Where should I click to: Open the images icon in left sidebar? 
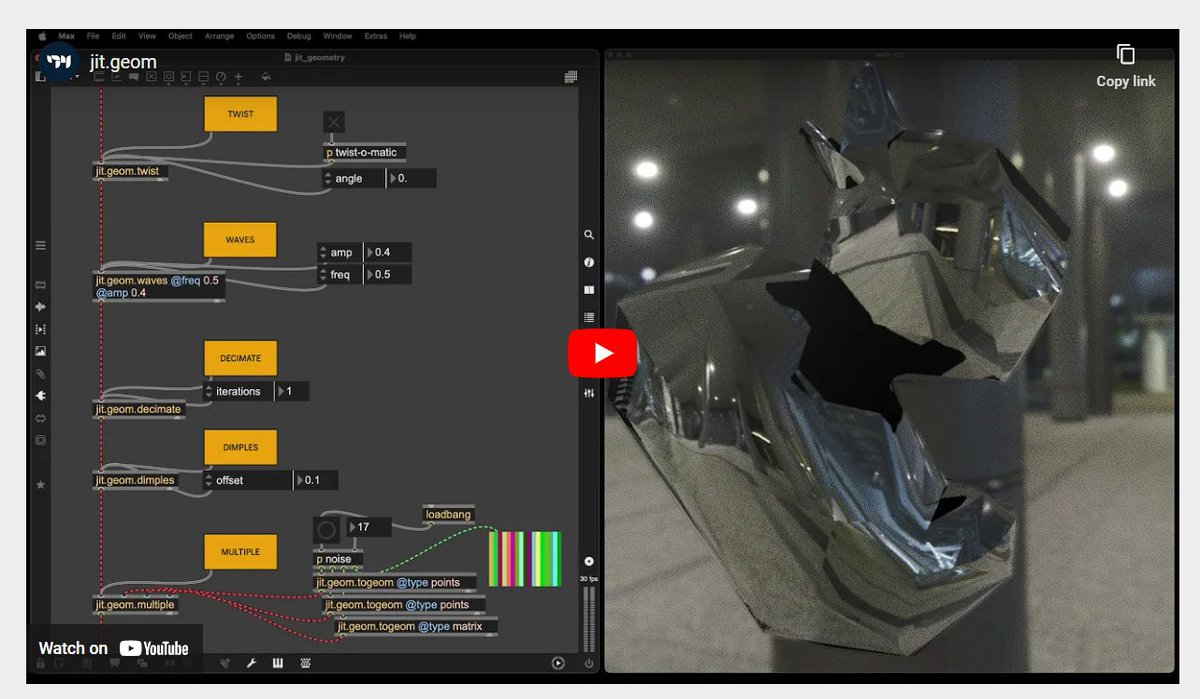coord(40,351)
